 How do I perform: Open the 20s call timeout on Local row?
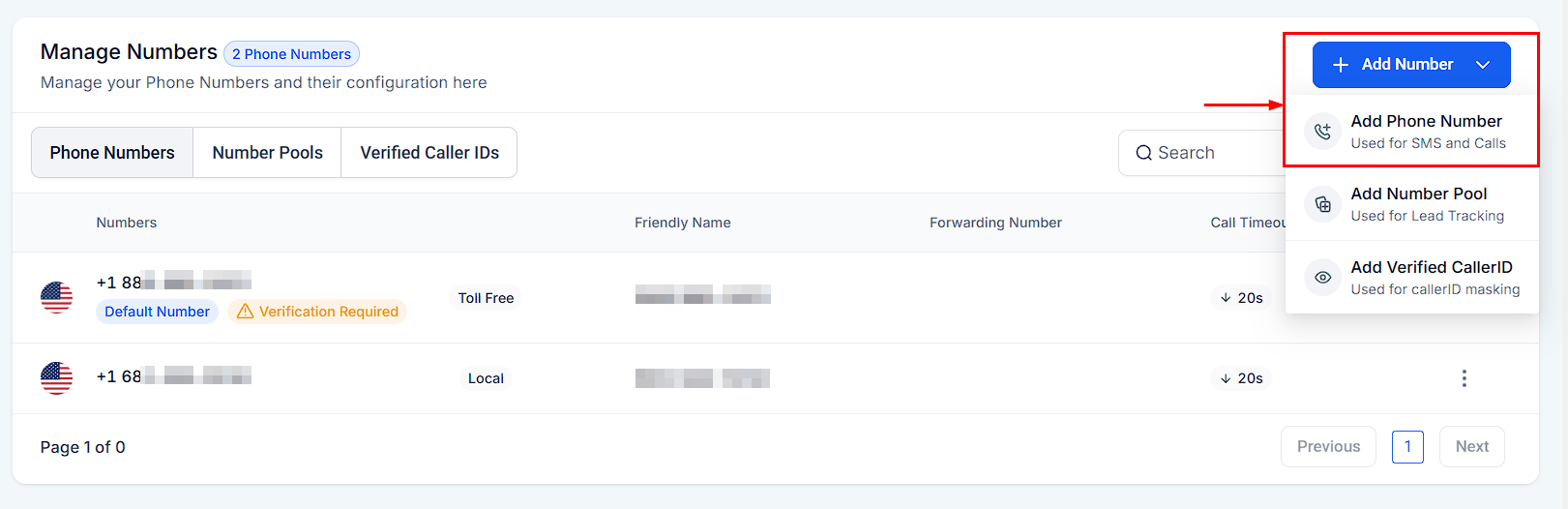(1241, 378)
